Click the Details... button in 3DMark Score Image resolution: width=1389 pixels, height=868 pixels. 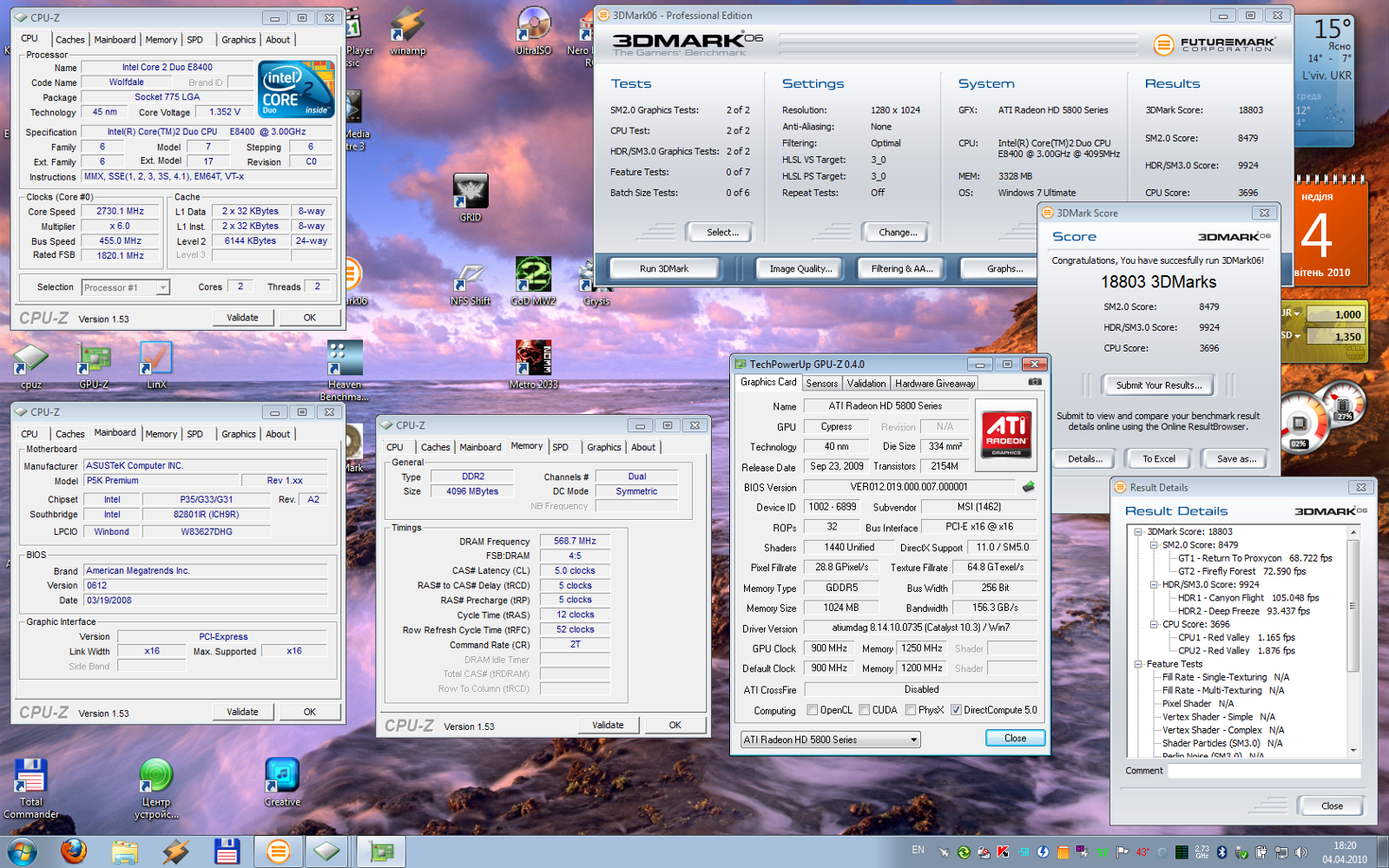pos(1085,459)
